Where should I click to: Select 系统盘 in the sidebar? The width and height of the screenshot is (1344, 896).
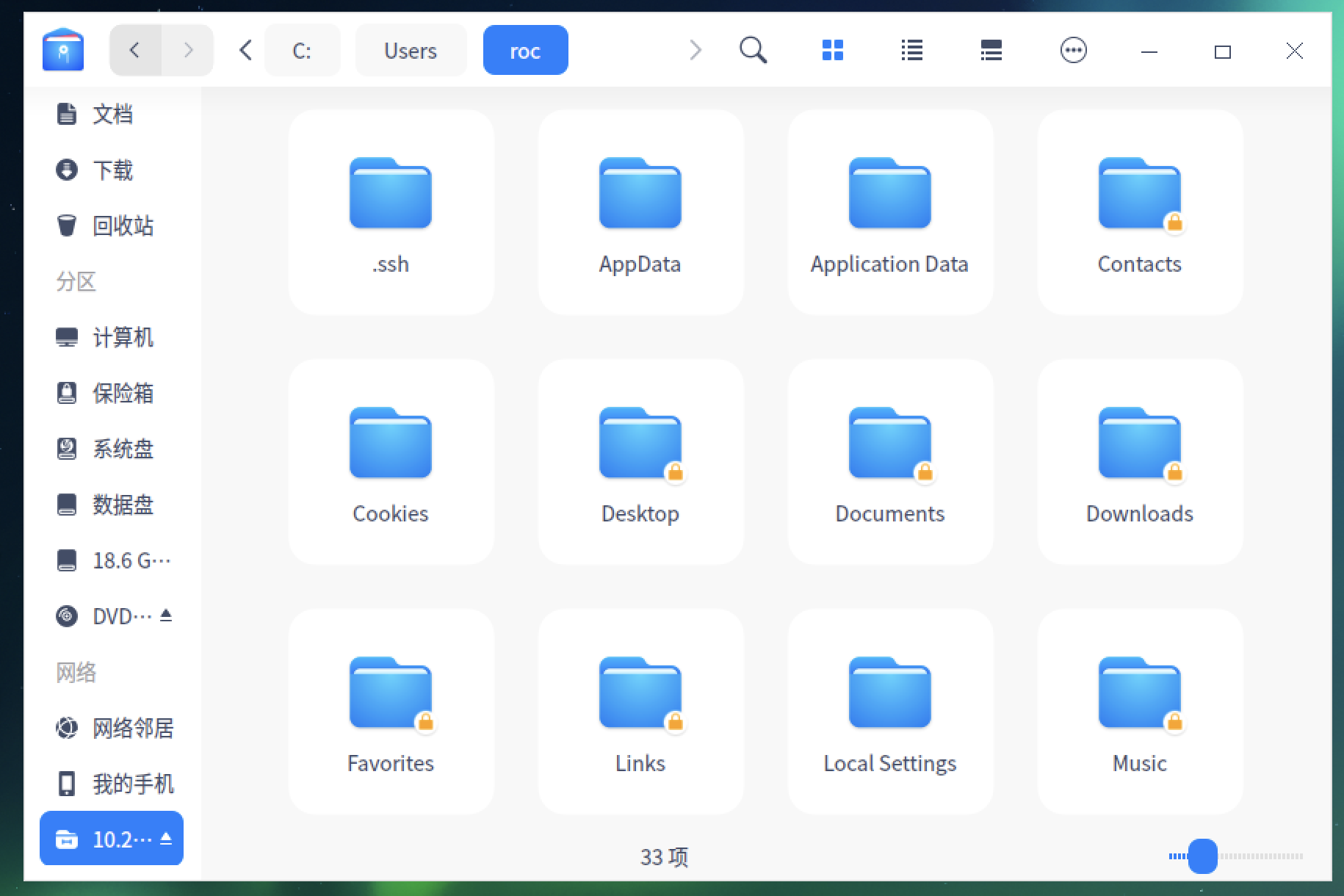pyautogui.click(x=112, y=449)
